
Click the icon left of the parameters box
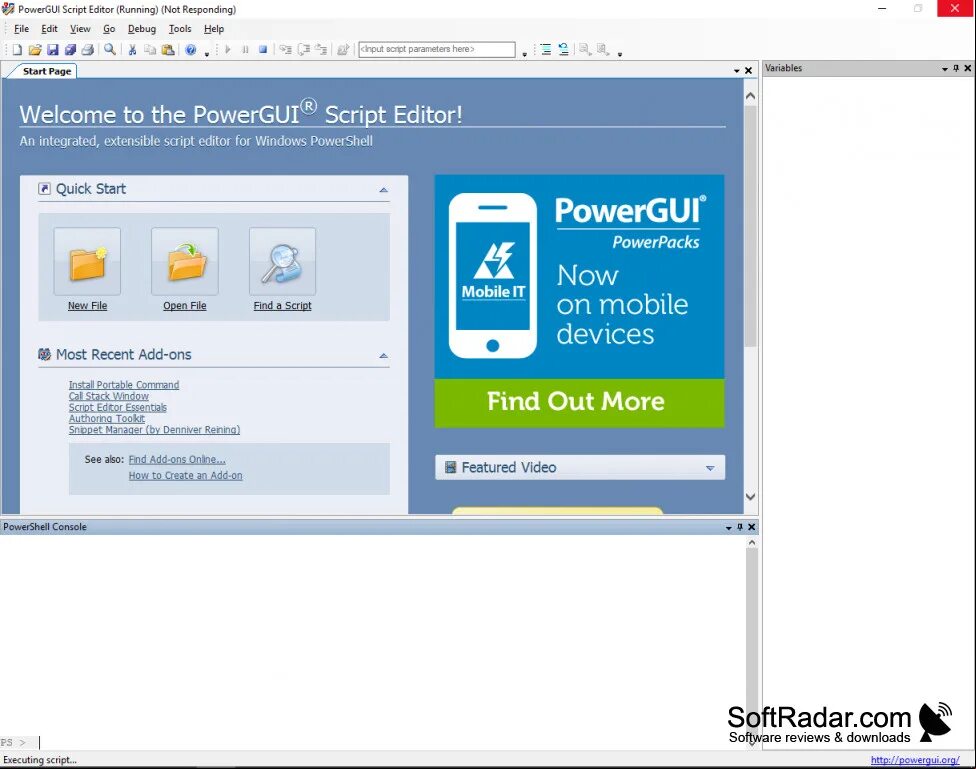point(343,49)
